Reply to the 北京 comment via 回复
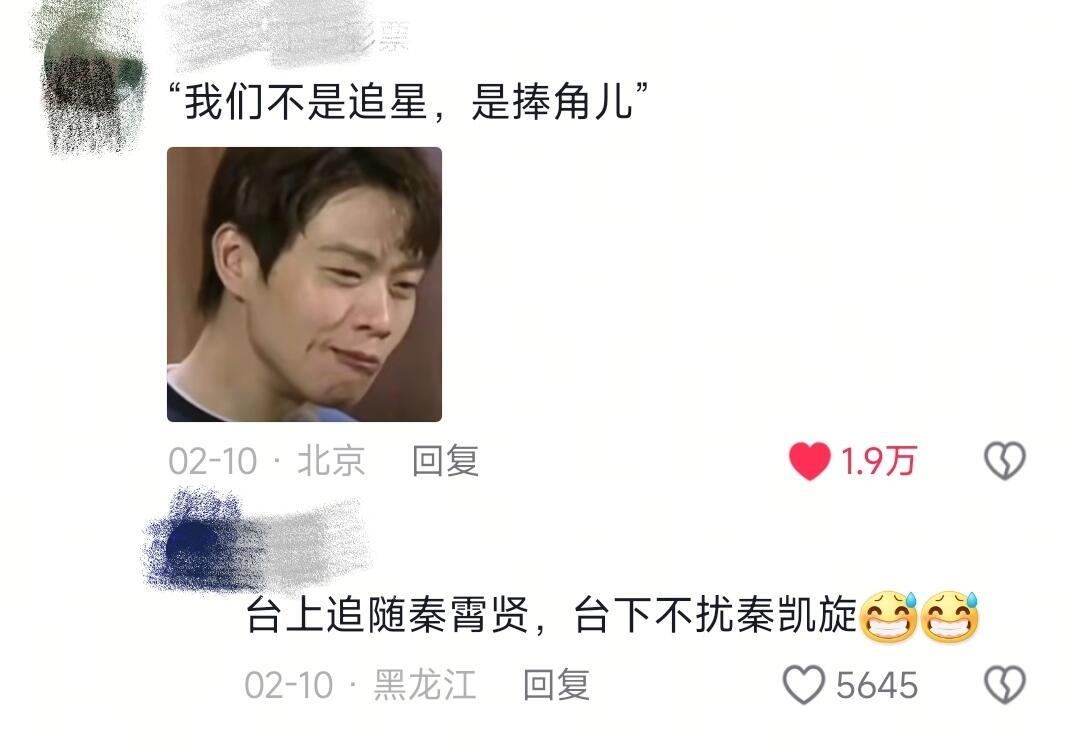The width and height of the screenshot is (1079, 748). tap(445, 461)
